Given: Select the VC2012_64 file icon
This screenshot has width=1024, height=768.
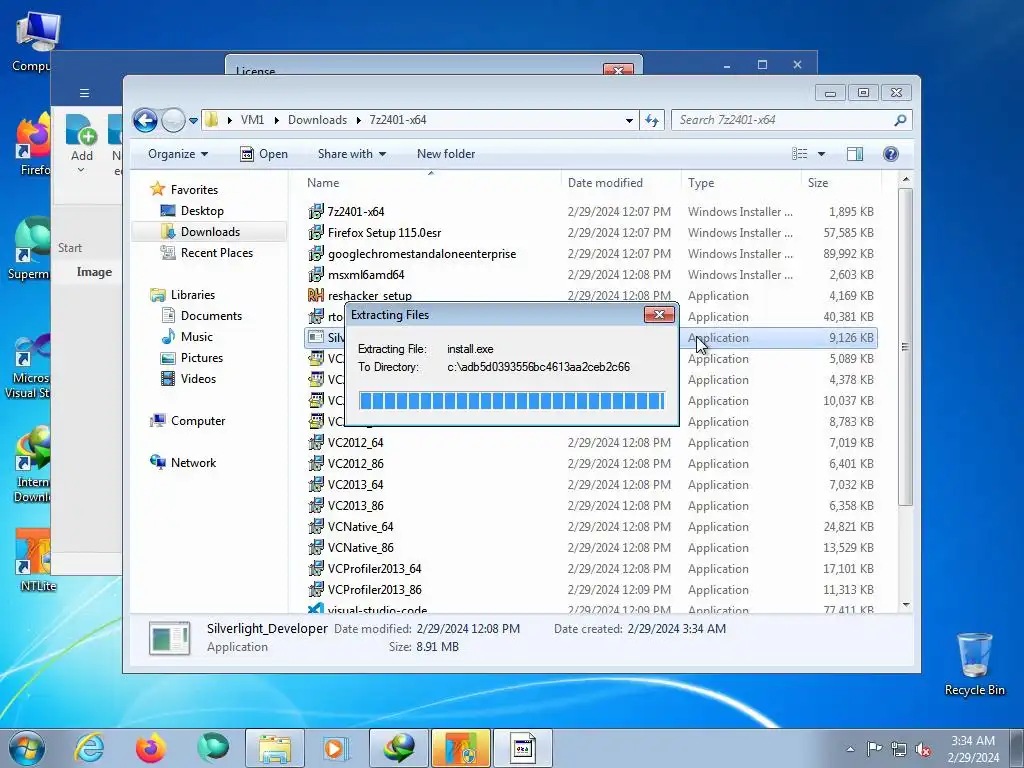Looking at the screenshot, I should [316, 442].
